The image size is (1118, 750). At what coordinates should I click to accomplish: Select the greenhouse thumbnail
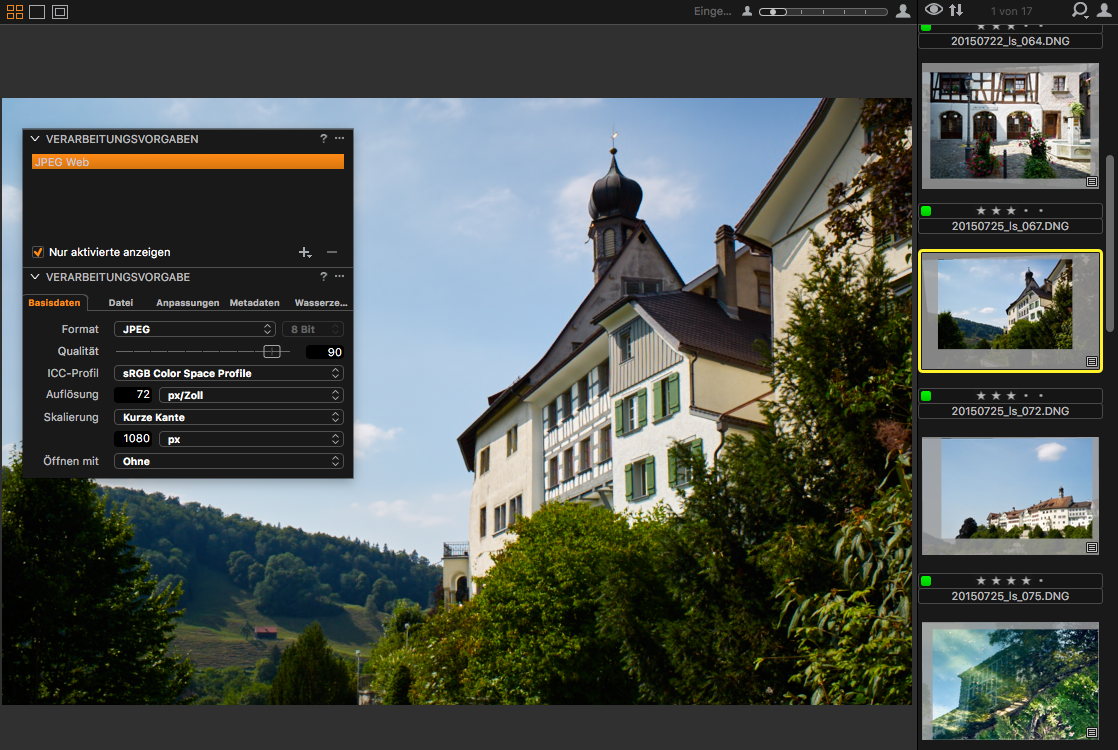(x=1010, y=681)
